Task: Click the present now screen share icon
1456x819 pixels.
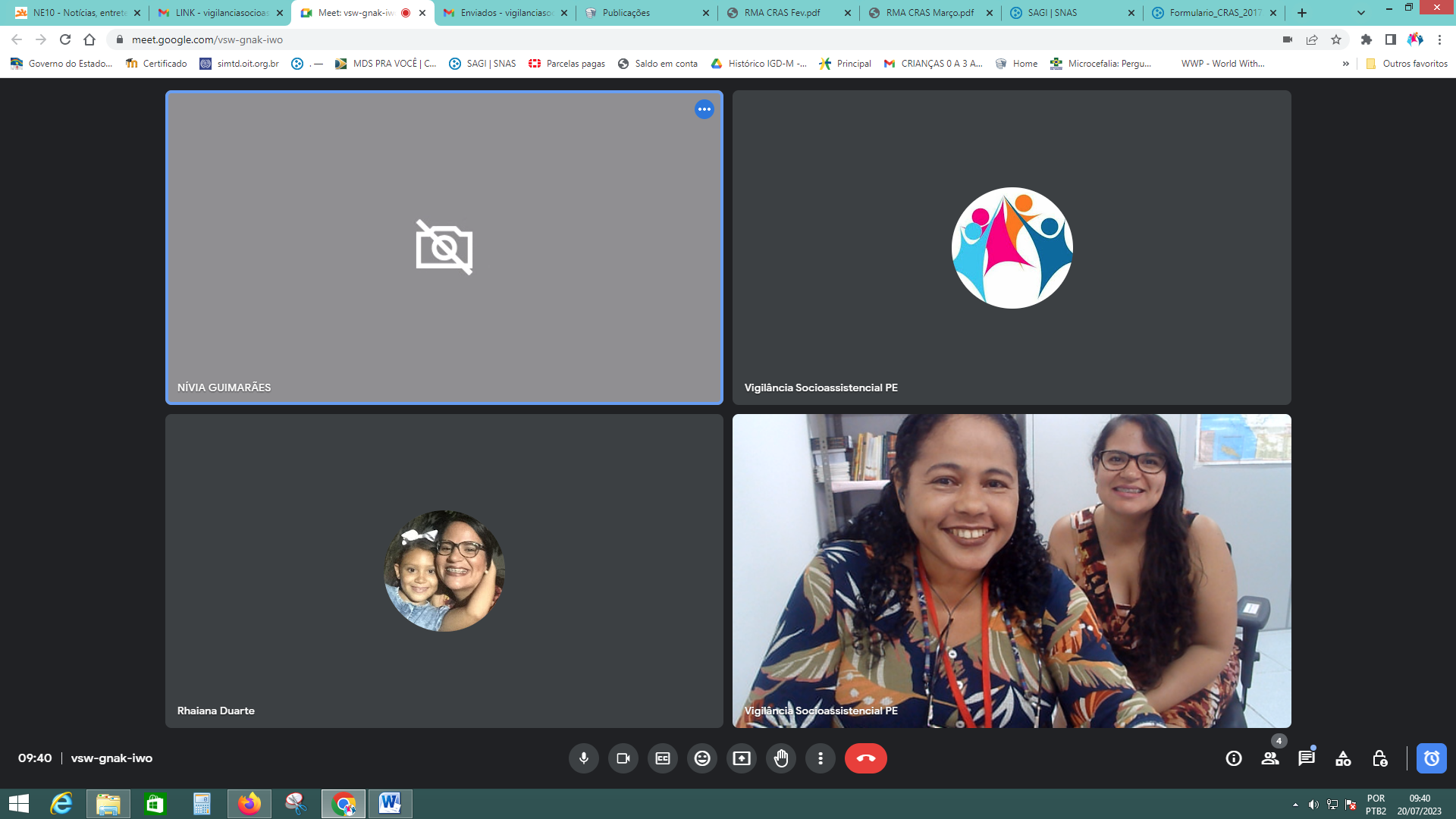Action: coord(741,758)
